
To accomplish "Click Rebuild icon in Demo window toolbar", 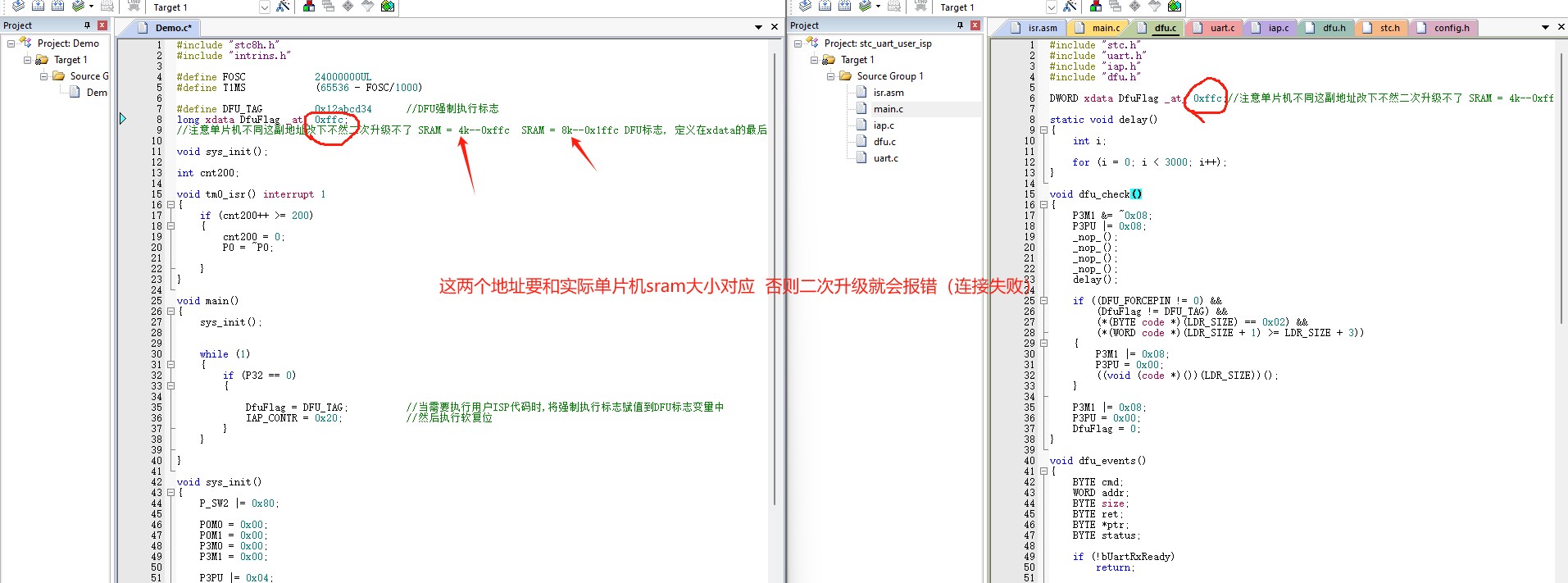I will click(x=57, y=6).
